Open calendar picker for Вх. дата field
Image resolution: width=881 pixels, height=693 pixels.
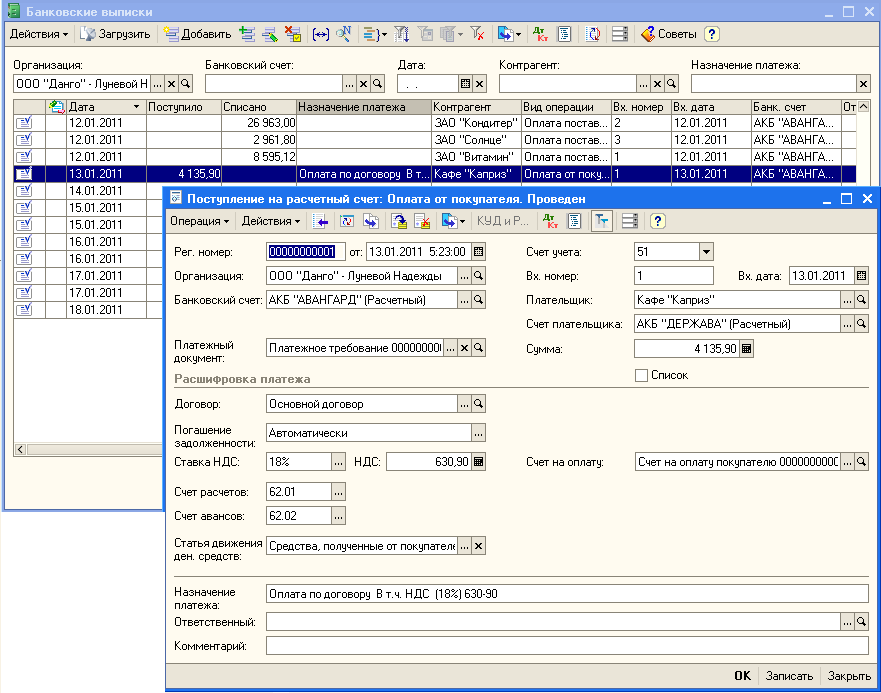coord(862,276)
